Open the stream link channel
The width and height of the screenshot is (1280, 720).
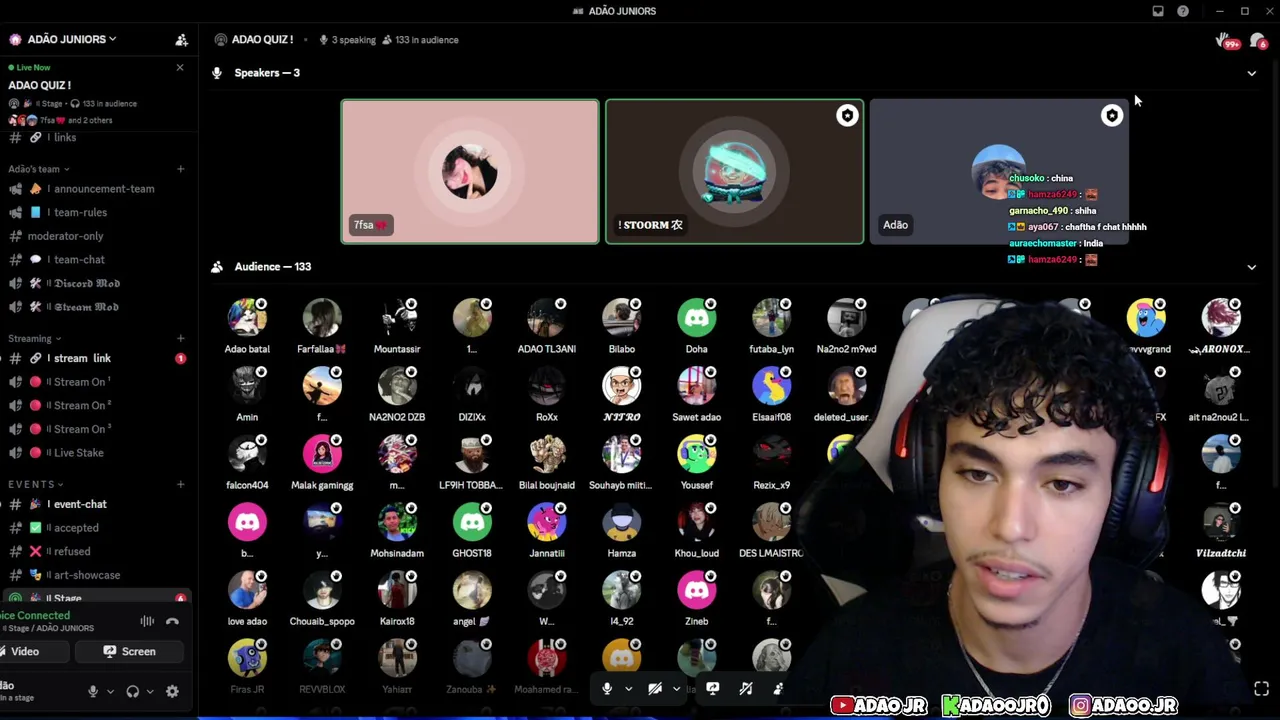[x=95, y=358]
